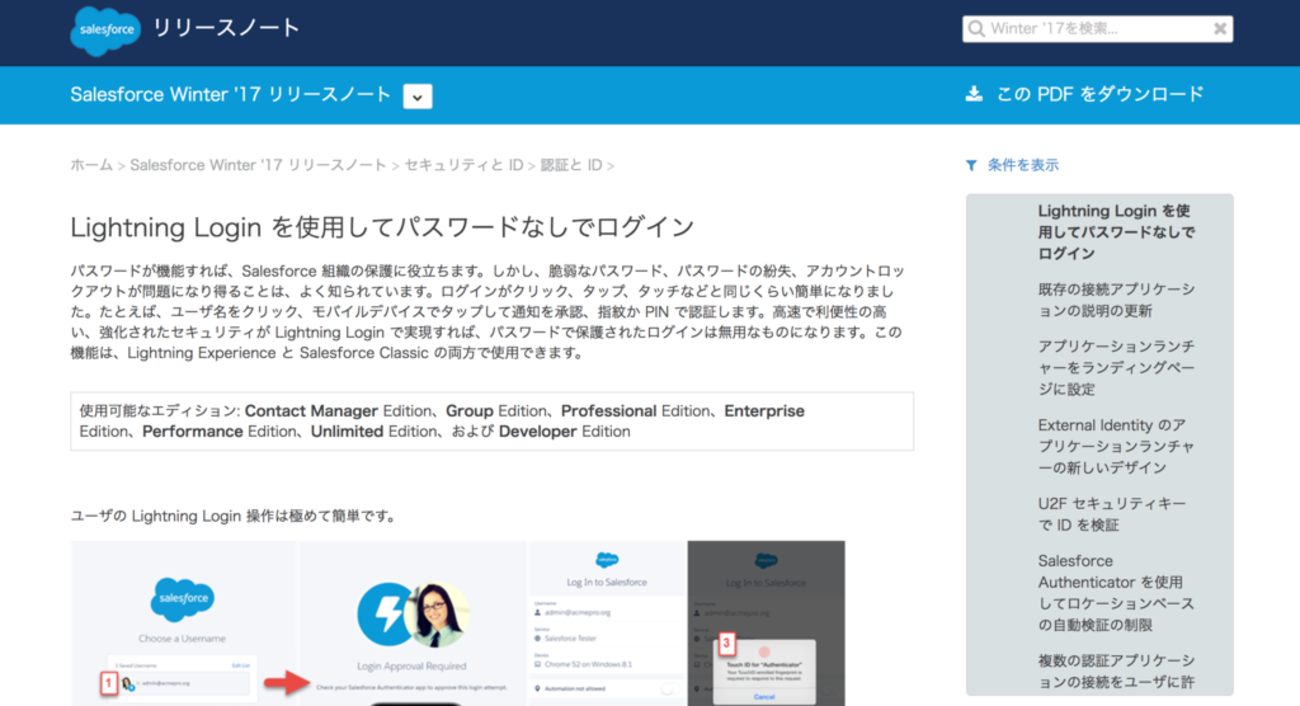Screen dimensions: 1300x706
Task: Click the filter funnel icon
Action: tap(971, 165)
